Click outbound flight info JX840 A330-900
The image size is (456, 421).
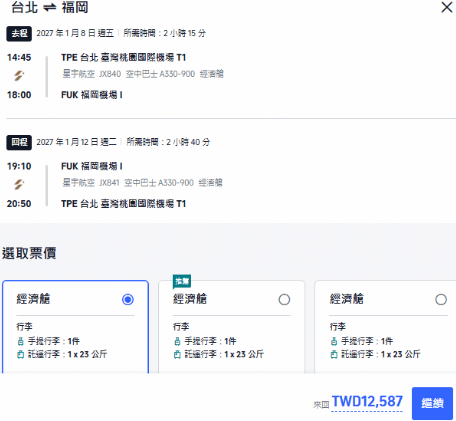pos(143,74)
